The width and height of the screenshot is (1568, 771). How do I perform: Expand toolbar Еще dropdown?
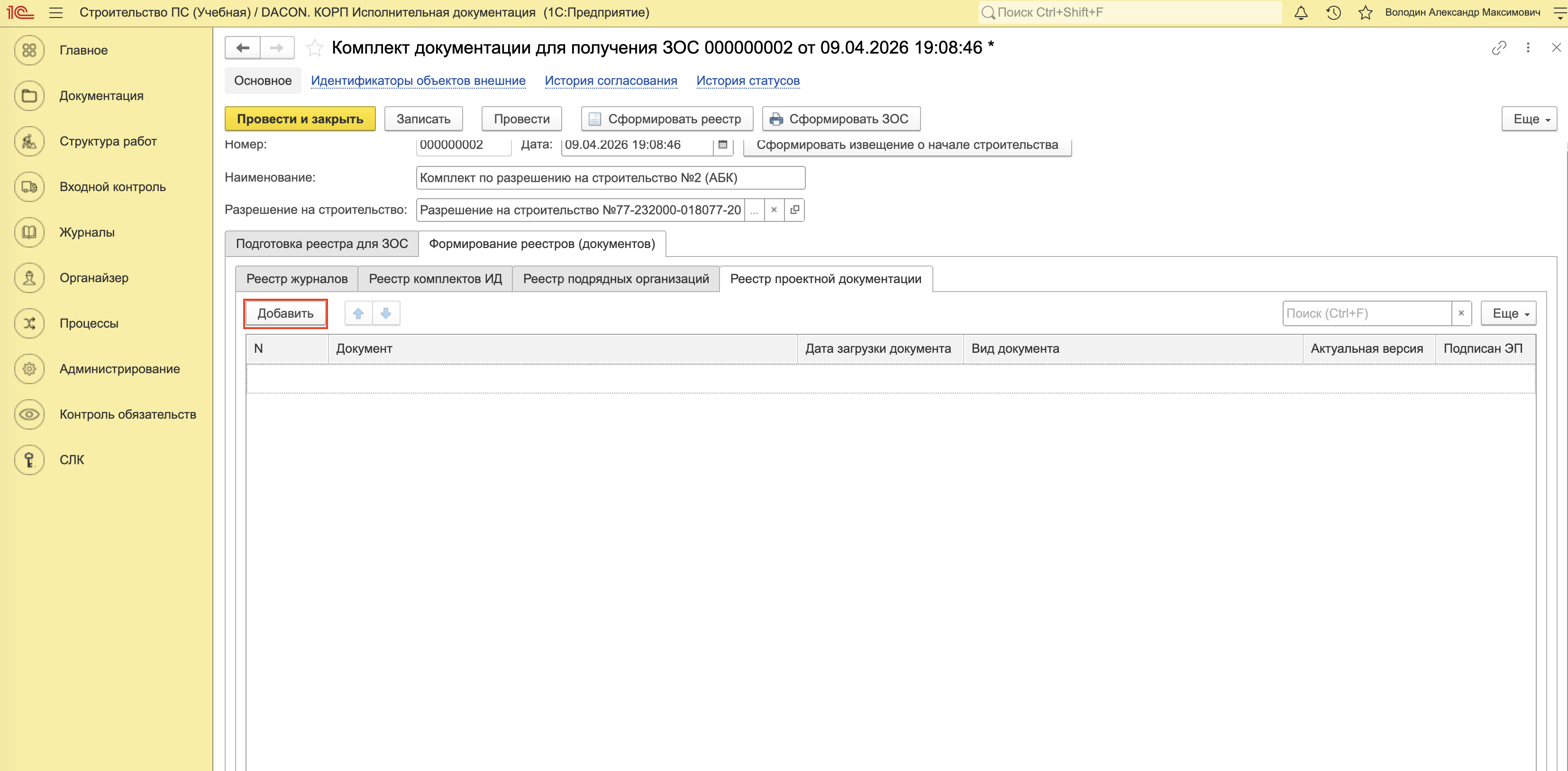(1530, 119)
